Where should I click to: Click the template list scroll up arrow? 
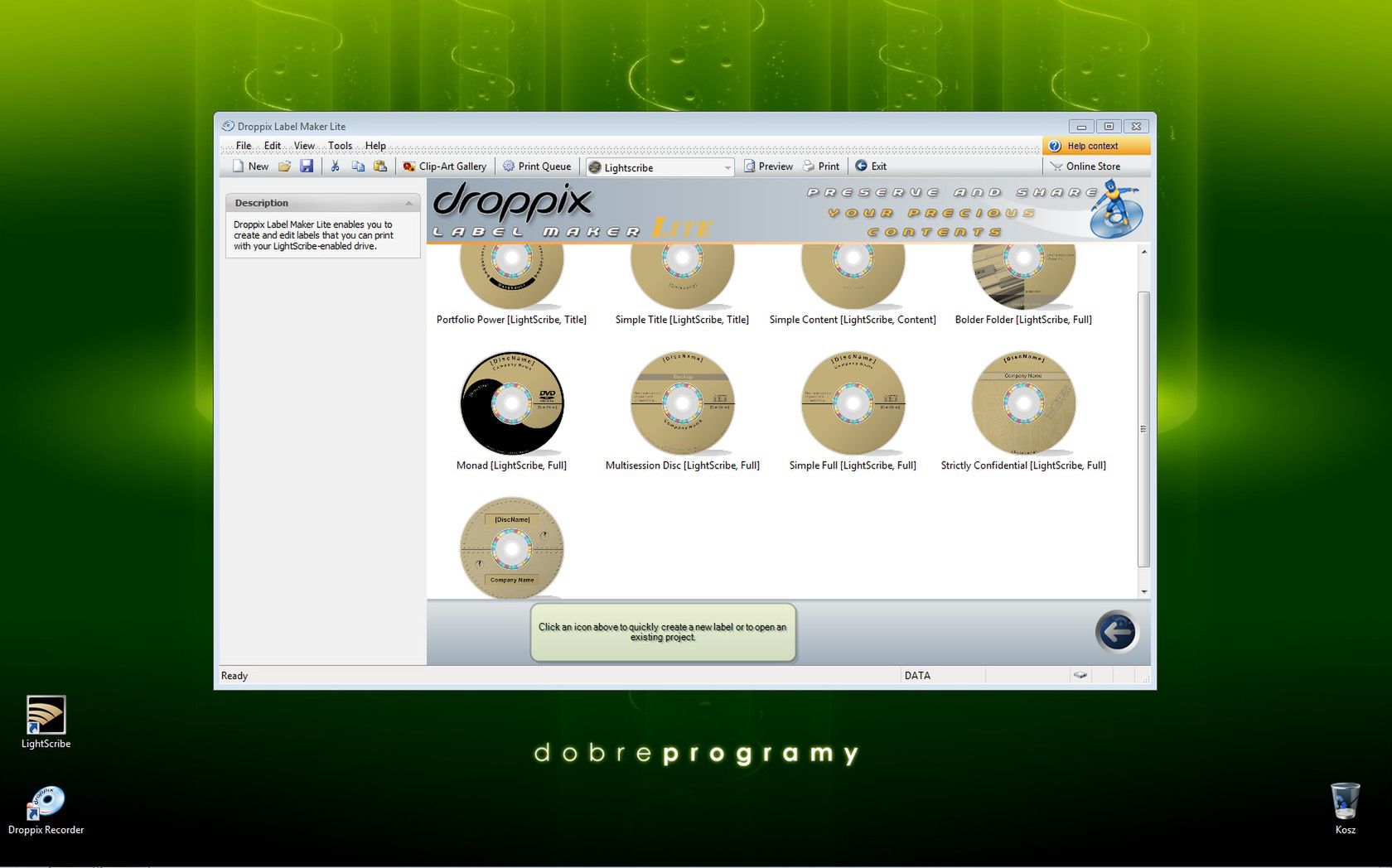point(1144,252)
